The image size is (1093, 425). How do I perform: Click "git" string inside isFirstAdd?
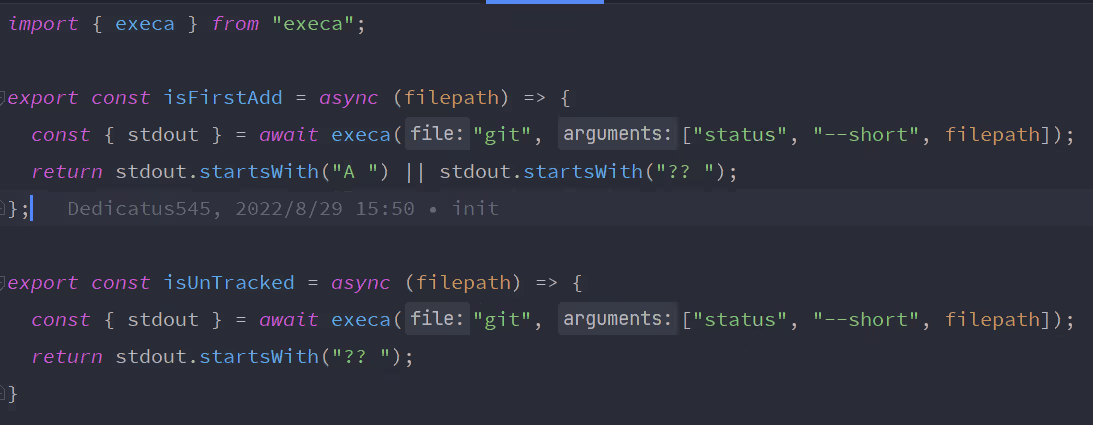point(503,134)
